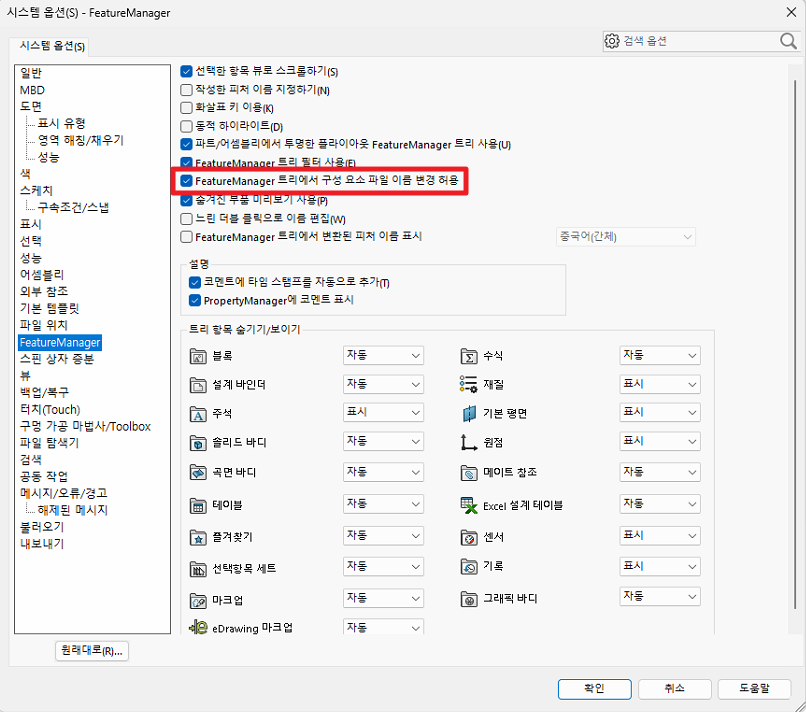The image size is (806, 712).
Task: Enable 느린 더블 클릭으로 이름 편집 checkbox
Action: pyautogui.click(x=186, y=219)
